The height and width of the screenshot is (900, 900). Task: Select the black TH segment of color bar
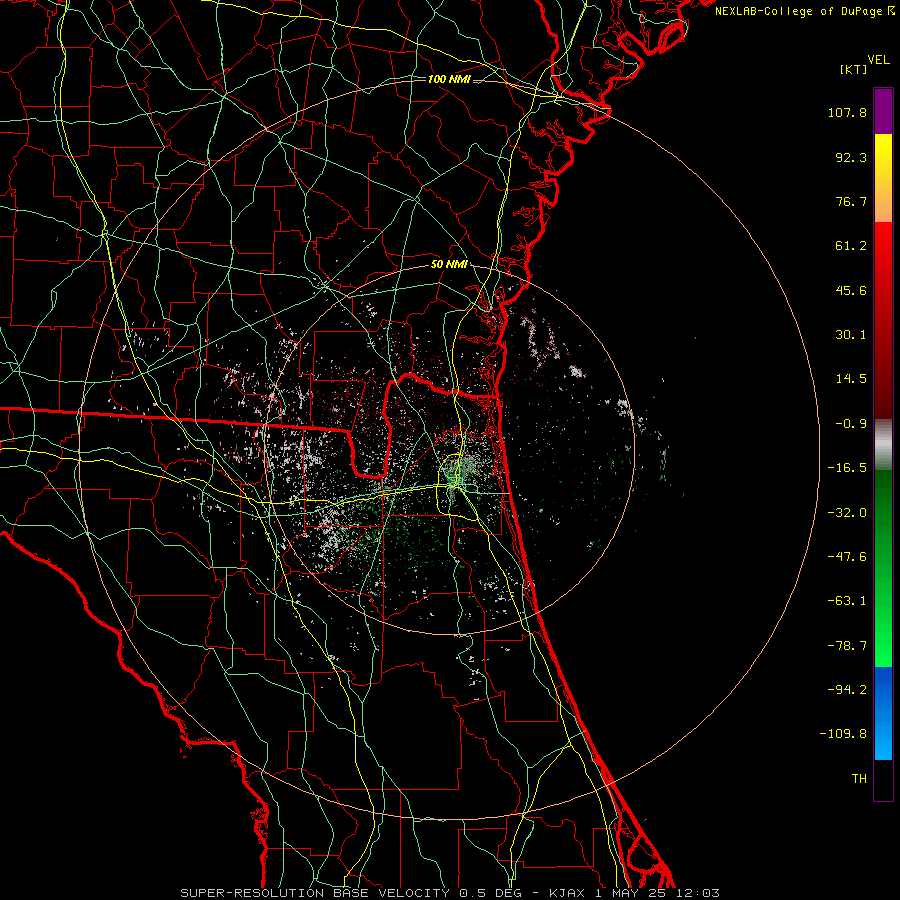click(883, 780)
